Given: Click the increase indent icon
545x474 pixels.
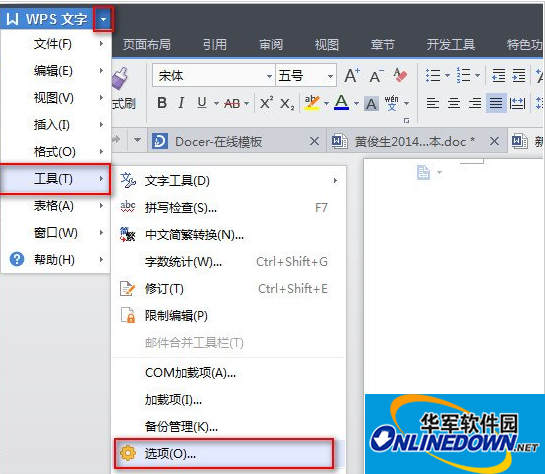Looking at the screenshot, I should (x=519, y=75).
